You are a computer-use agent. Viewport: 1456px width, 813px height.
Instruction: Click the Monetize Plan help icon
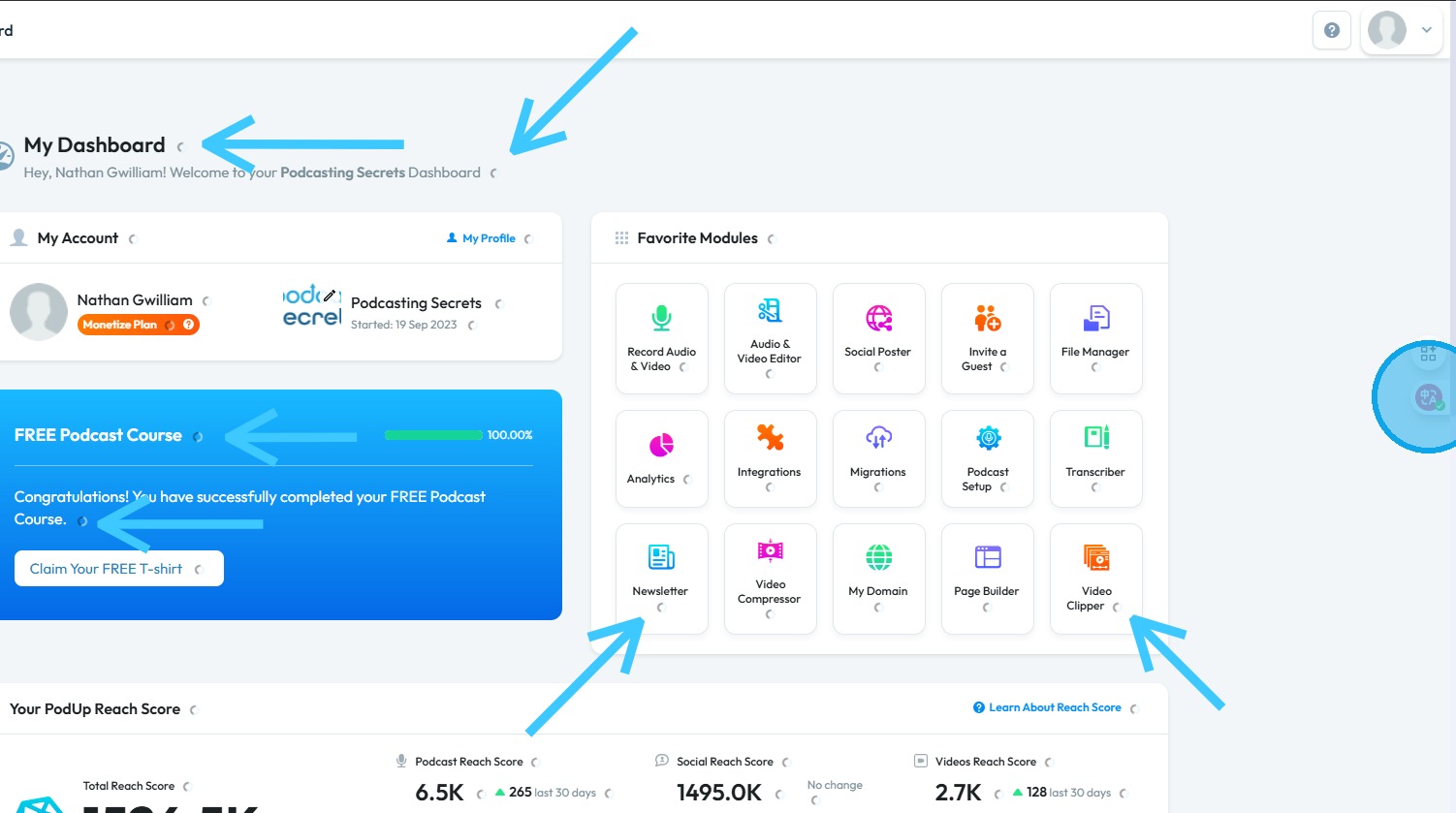[x=189, y=325]
